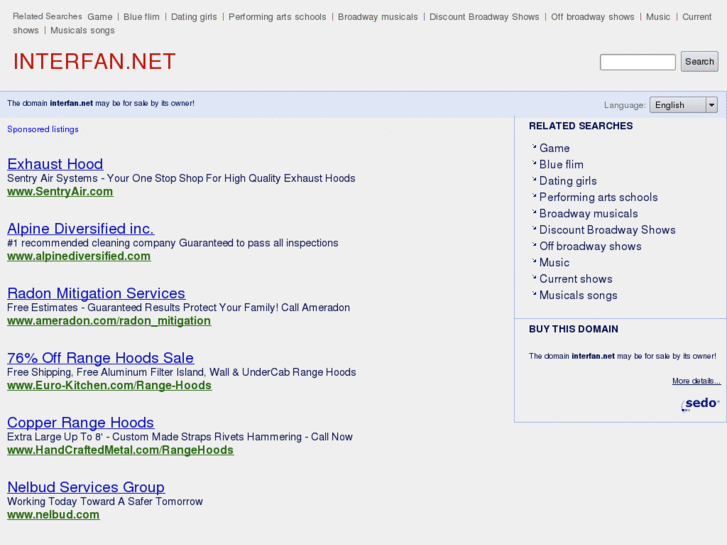Image resolution: width=727 pixels, height=545 pixels.
Task: Click the Search button
Action: (699, 62)
